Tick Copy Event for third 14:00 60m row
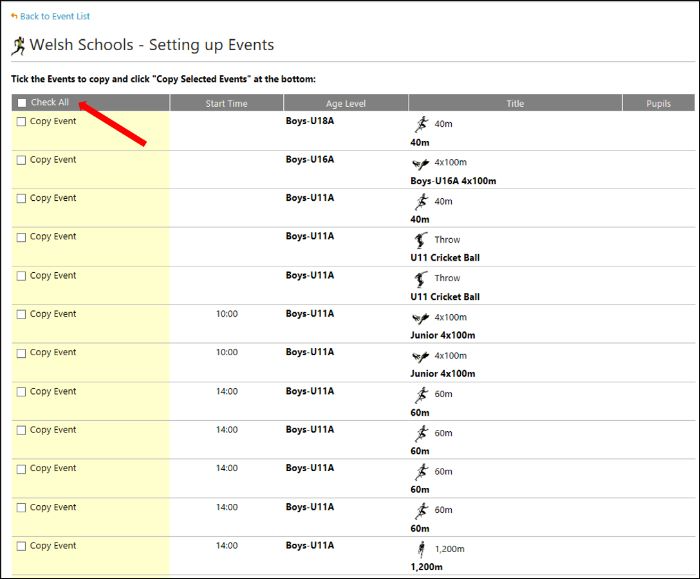This screenshot has height=579, width=700. point(21,469)
